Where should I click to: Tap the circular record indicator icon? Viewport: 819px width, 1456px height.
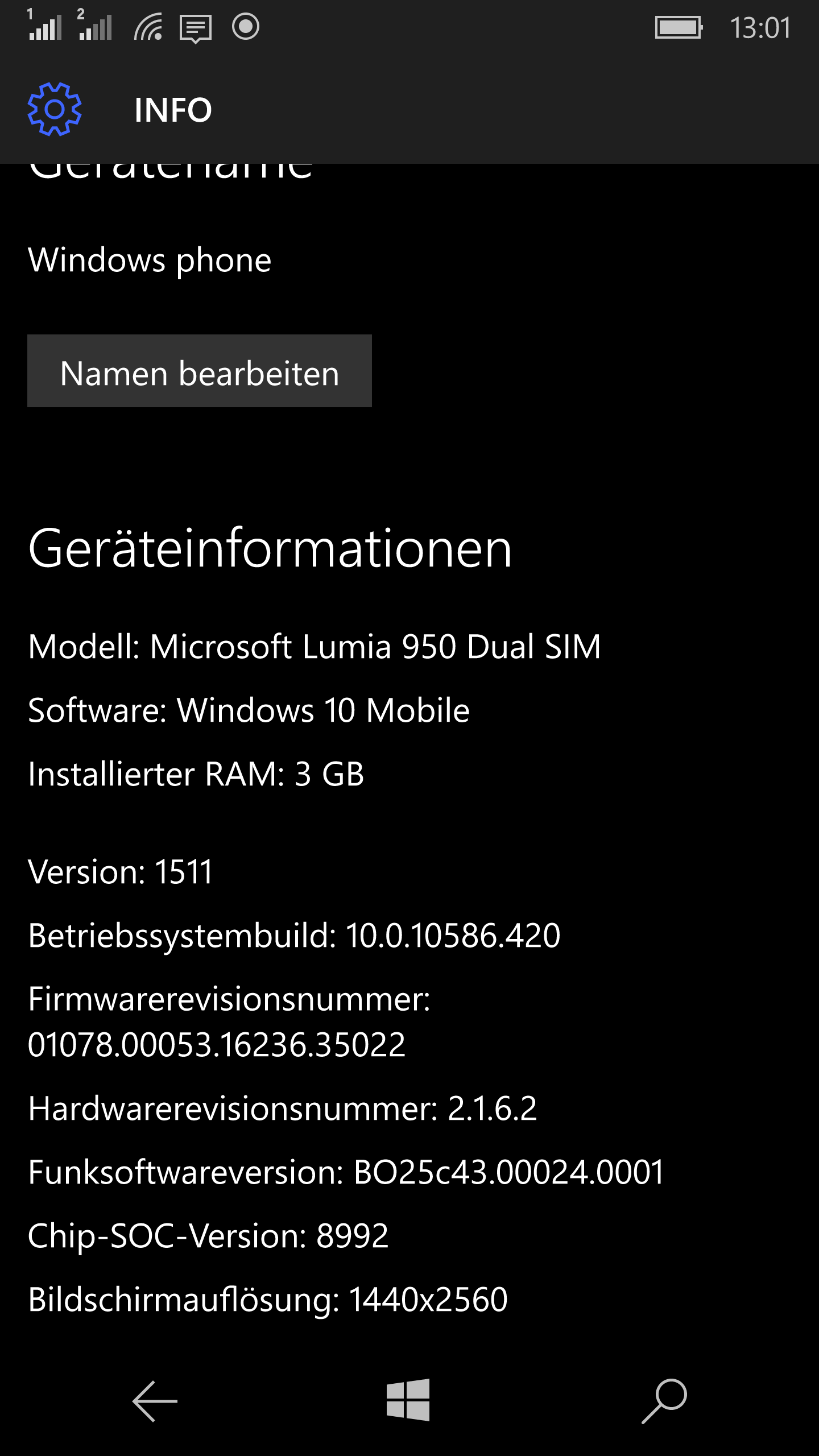(246, 27)
